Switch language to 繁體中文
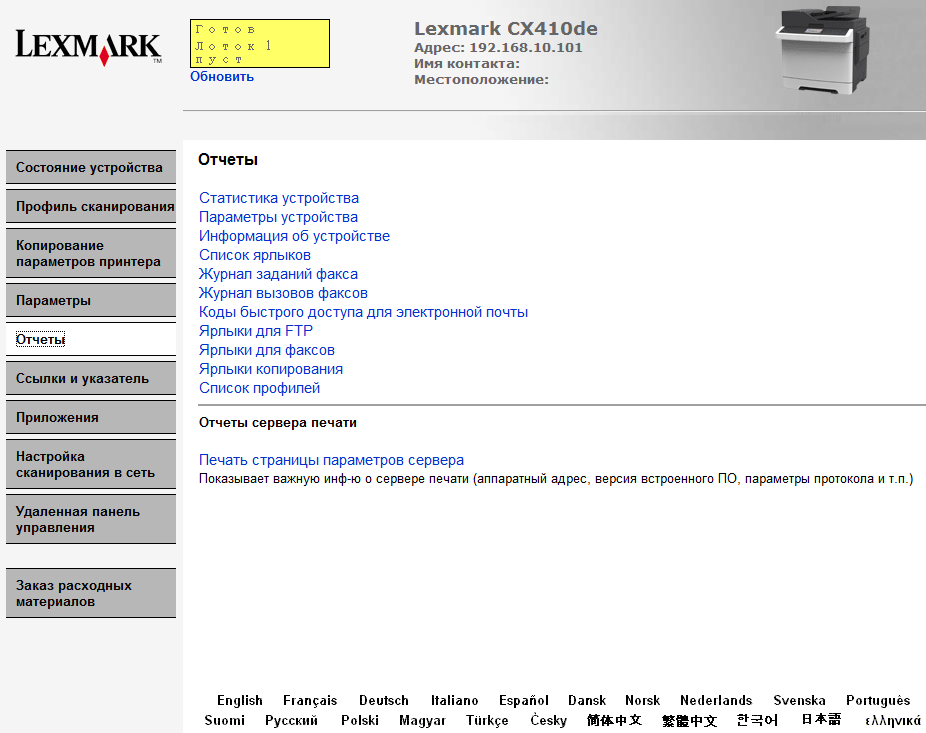The image size is (926, 733). tap(689, 721)
